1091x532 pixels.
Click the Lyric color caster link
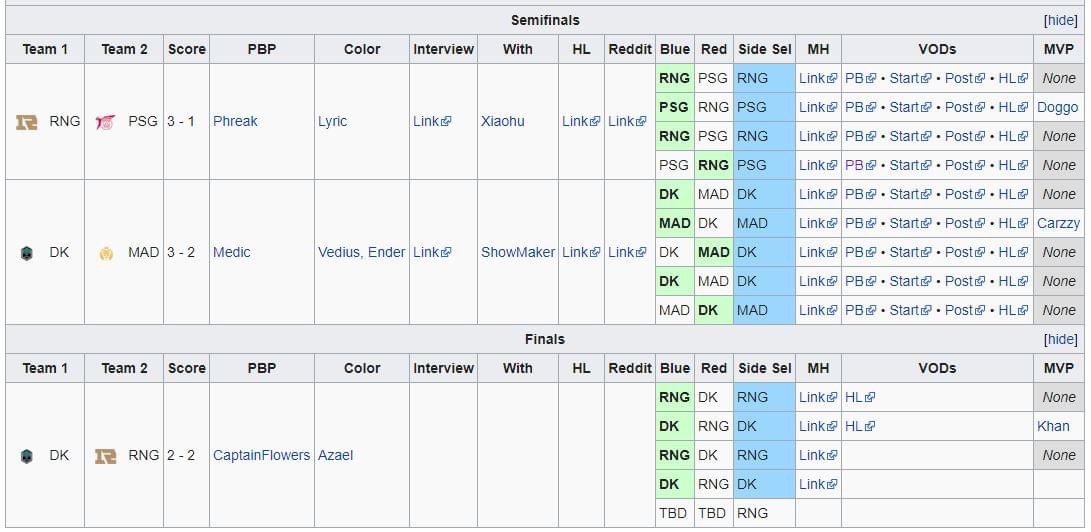point(332,121)
